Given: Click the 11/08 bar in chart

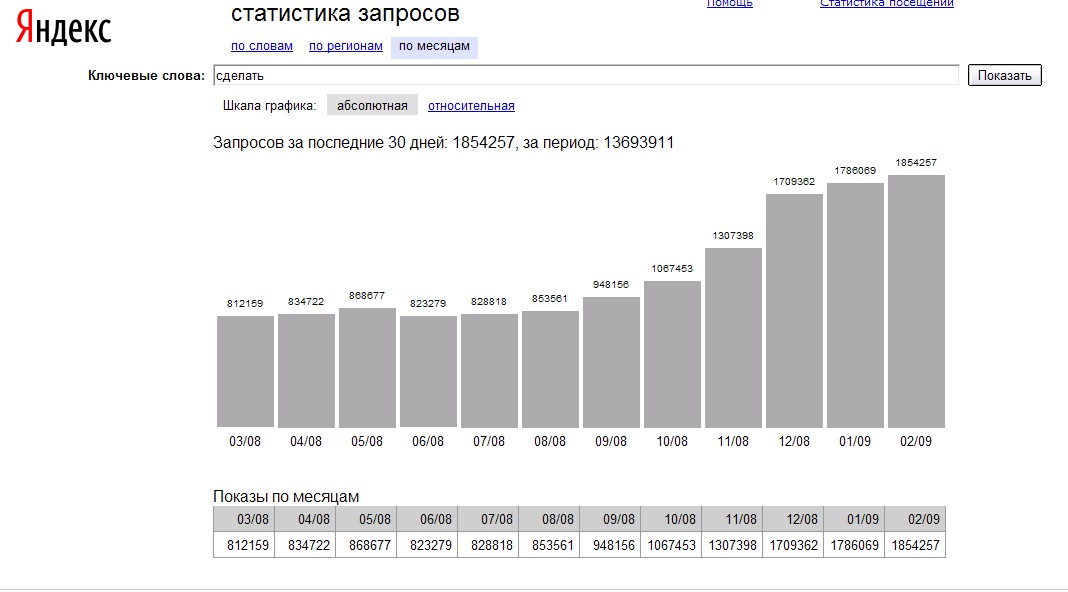Looking at the screenshot, I should click(x=733, y=337).
